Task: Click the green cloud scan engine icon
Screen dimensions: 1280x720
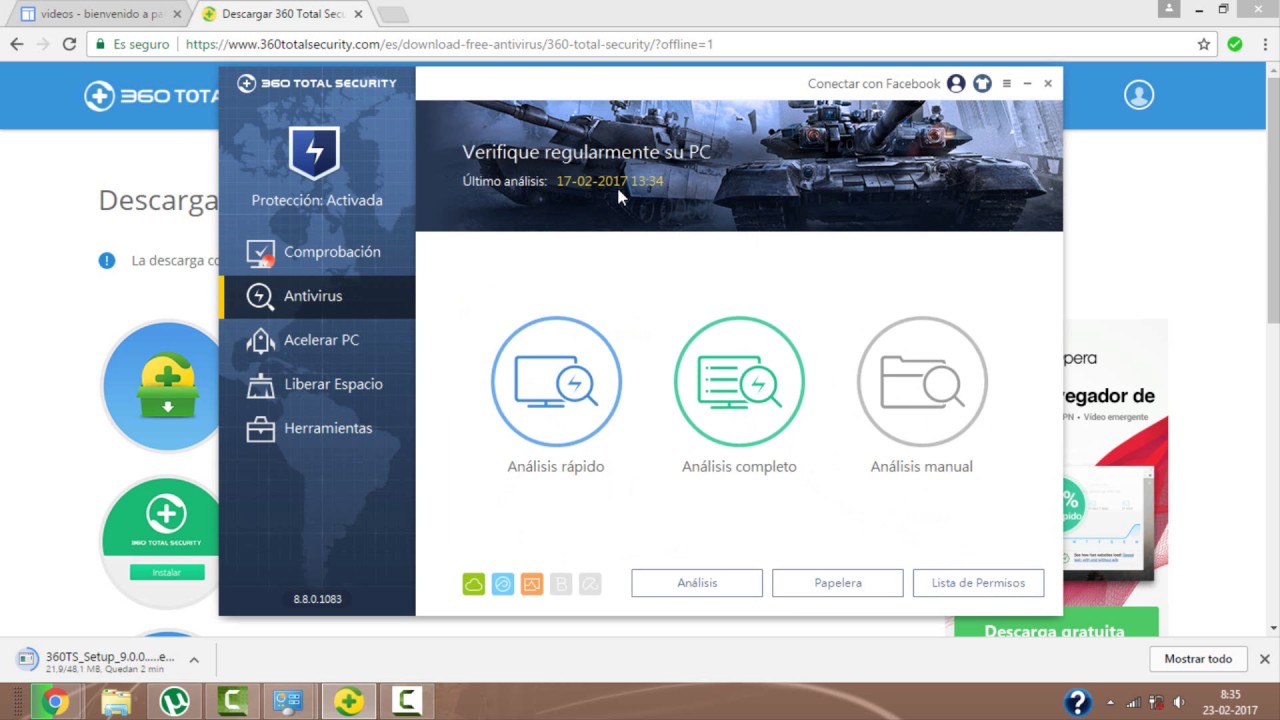Action: (x=474, y=584)
